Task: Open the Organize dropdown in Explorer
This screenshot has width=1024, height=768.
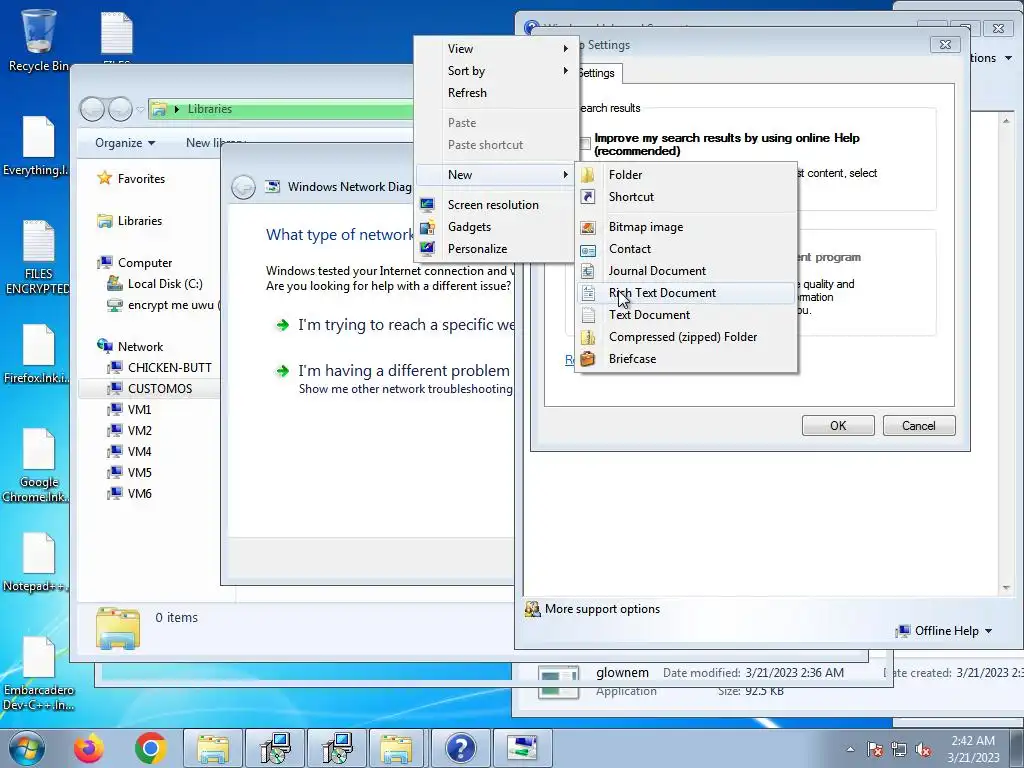Action: [x=125, y=143]
